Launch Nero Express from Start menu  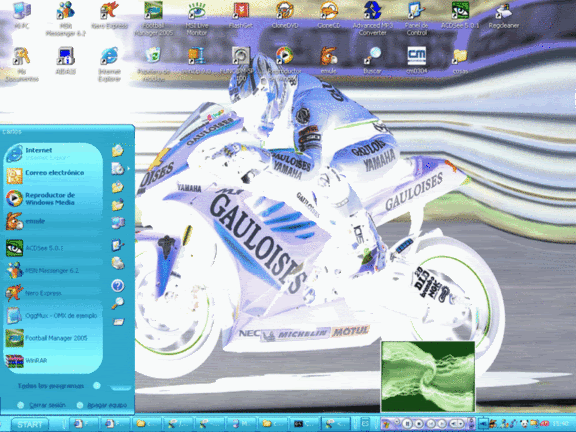(53, 293)
